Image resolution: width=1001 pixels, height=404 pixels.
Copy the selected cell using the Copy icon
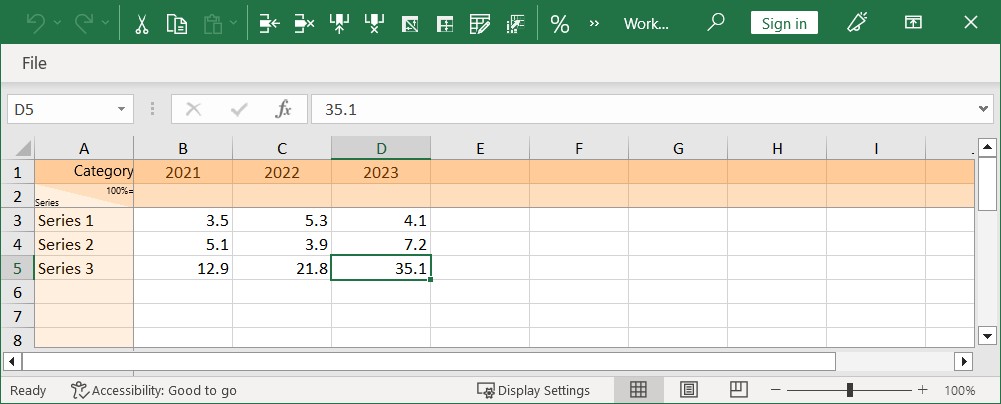(176, 24)
